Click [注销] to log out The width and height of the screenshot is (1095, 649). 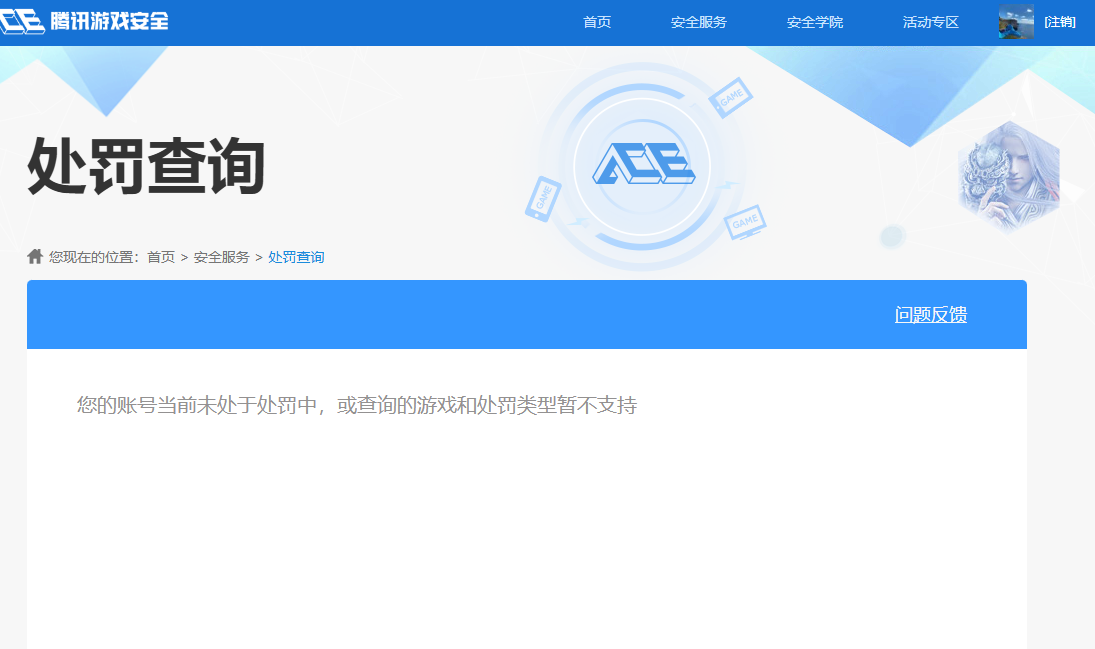(x=1060, y=21)
